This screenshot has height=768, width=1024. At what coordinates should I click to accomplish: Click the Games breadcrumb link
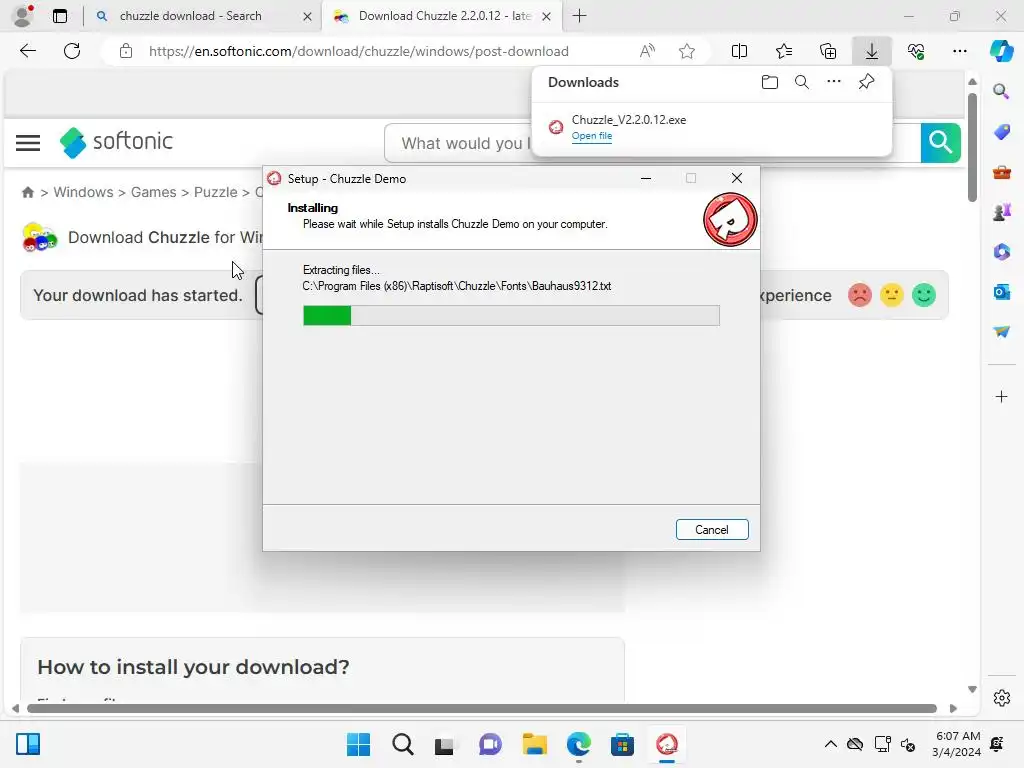pyautogui.click(x=153, y=192)
